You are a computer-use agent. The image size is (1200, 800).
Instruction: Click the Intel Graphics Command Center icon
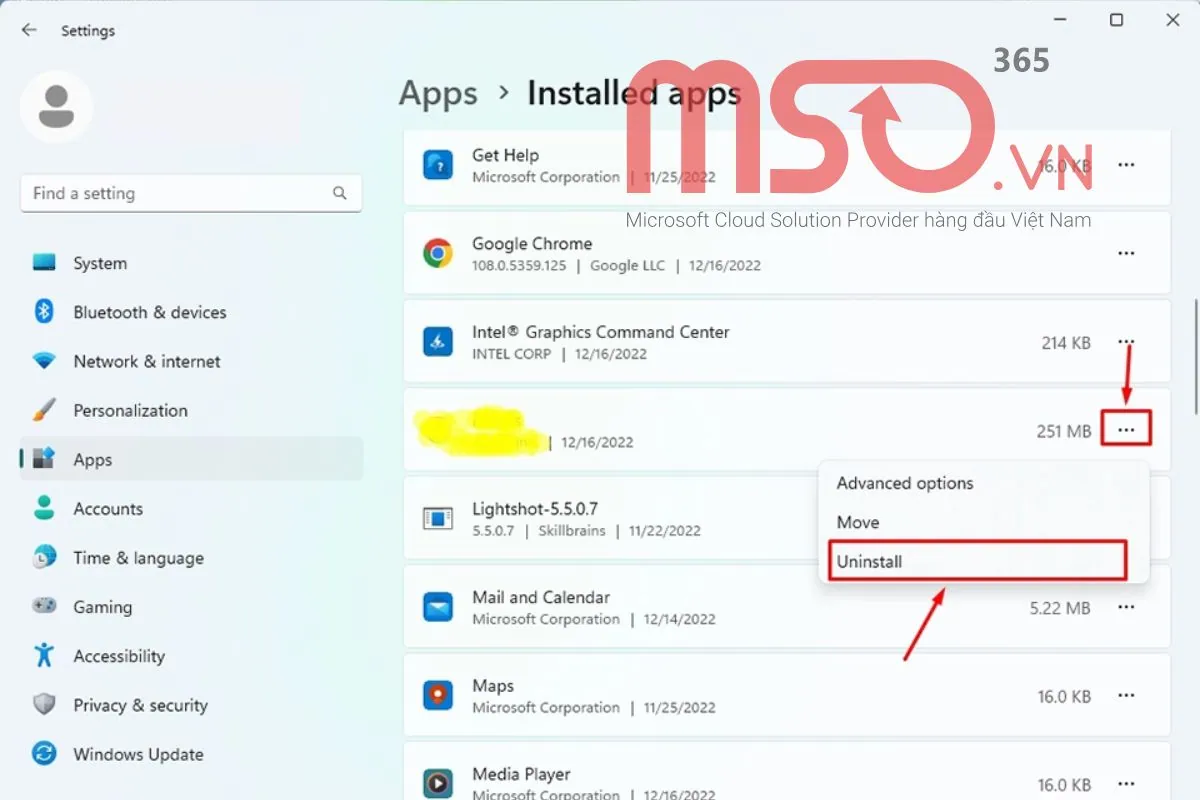(x=437, y=341)
